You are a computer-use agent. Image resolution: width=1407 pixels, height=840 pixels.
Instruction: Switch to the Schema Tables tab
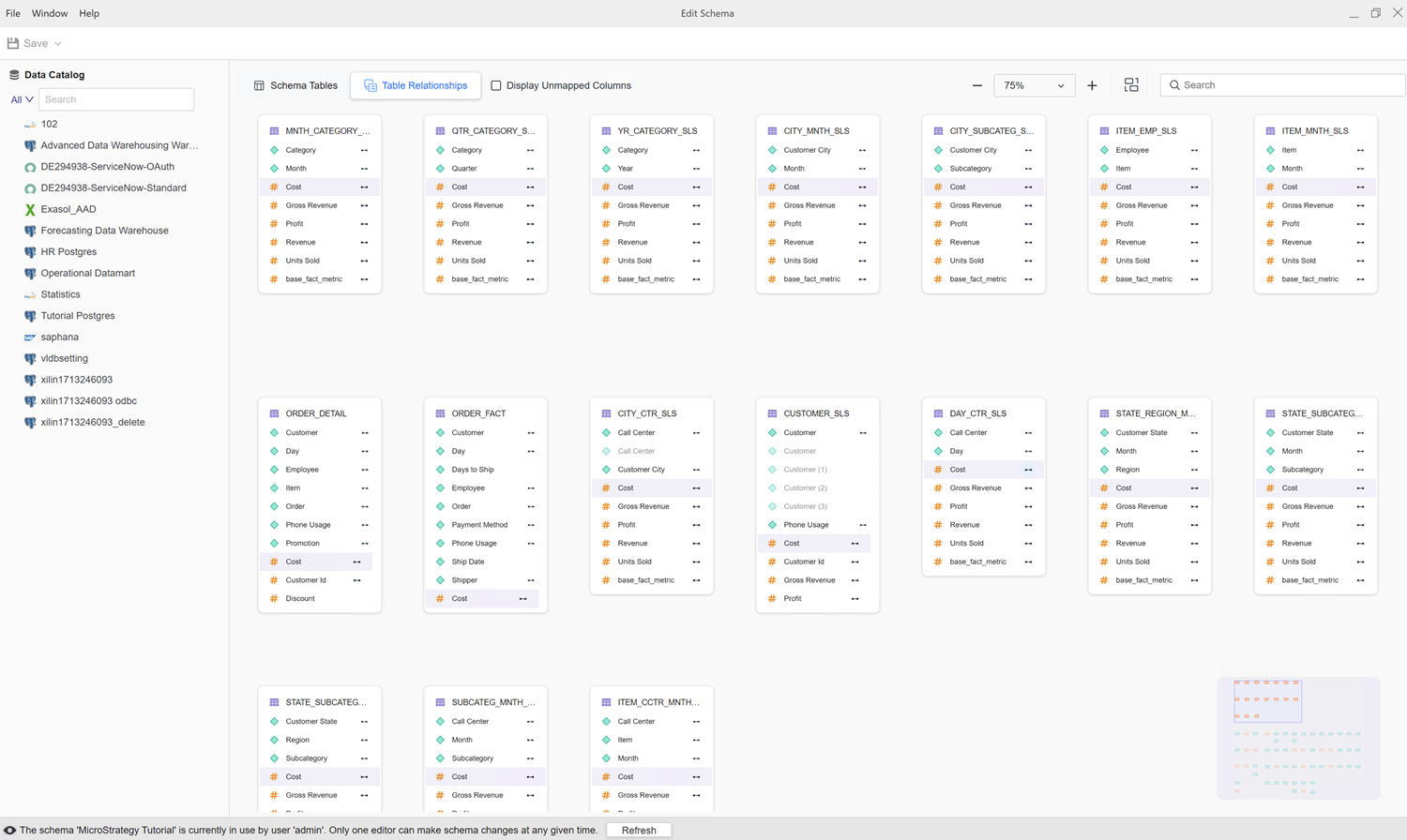coord(295,85)
